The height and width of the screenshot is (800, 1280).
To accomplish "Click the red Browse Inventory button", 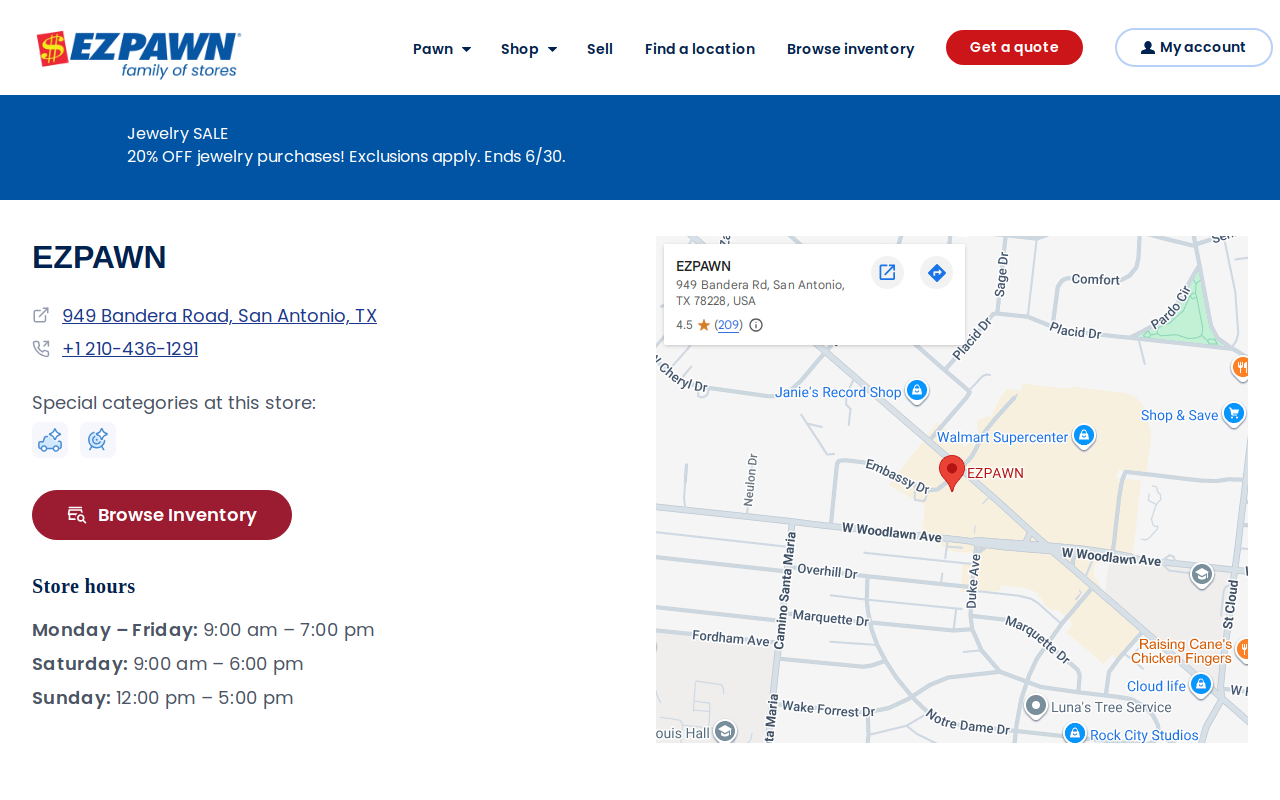I will pos(162,515).
